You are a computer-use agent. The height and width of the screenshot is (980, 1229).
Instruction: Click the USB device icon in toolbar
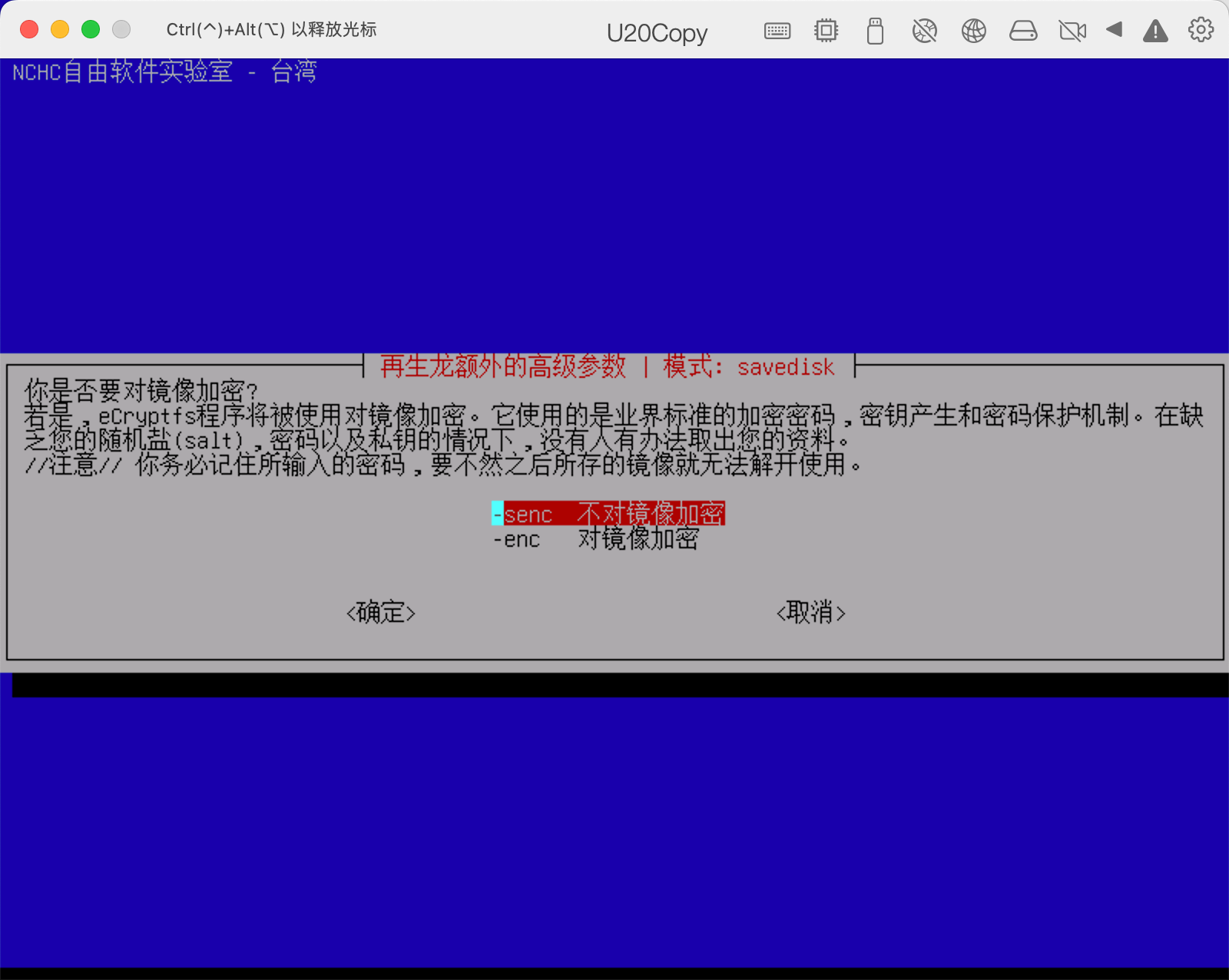[x=874, y=31]
